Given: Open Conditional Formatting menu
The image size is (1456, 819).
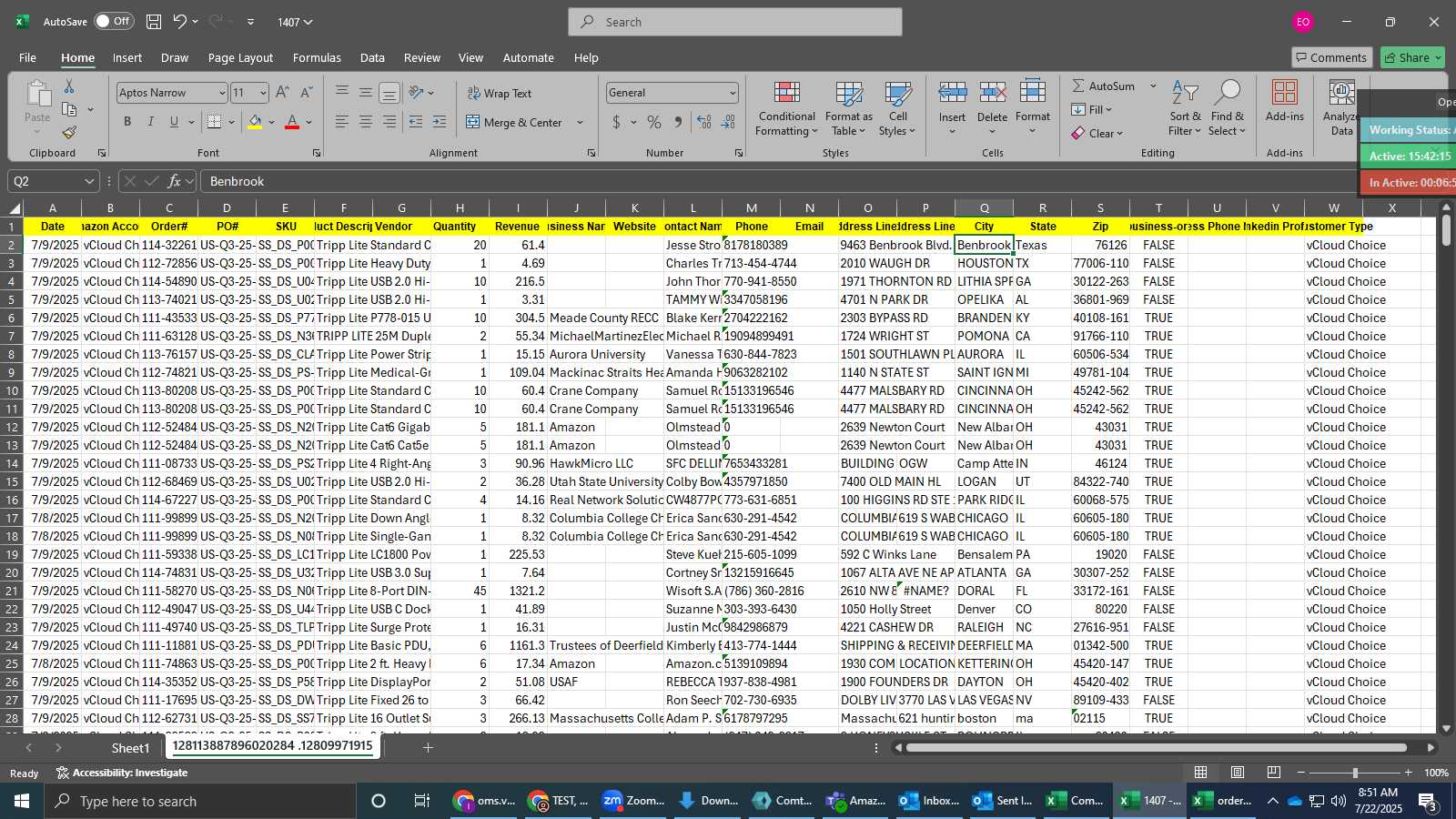Looking at the screenshot, I should pyautogui.click(x=786, y=108).
